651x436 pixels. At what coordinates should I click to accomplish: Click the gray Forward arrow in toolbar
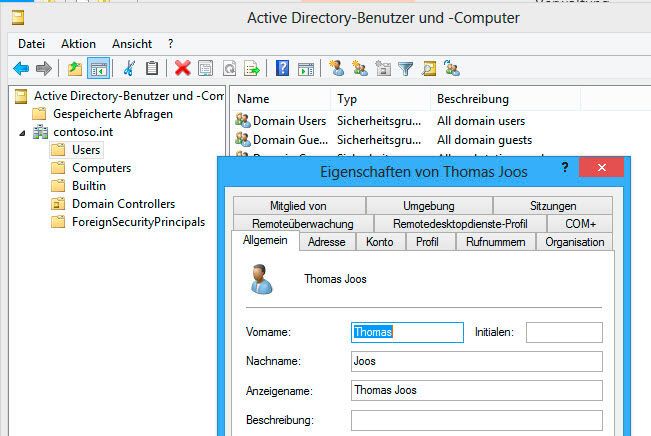click(x=44, y=69)
